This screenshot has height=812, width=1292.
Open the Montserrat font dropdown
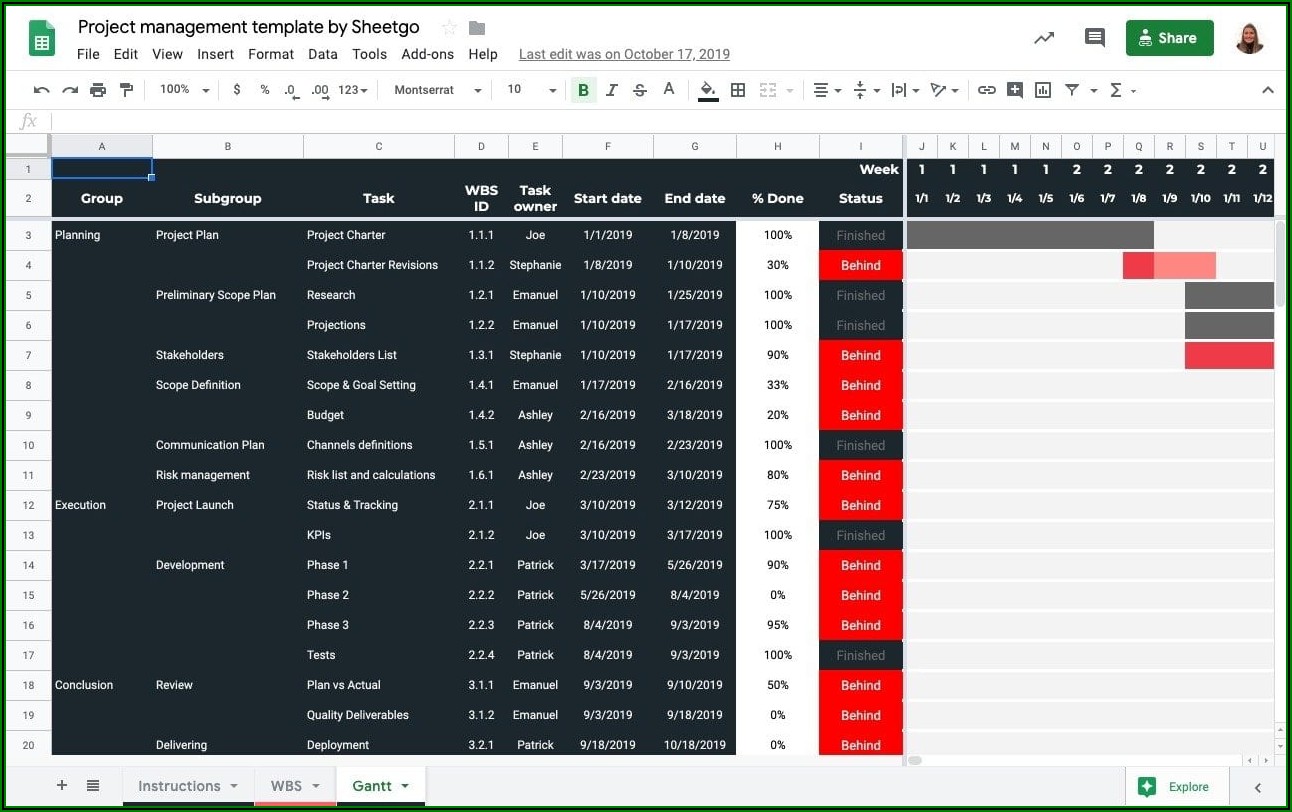(x=437, y=90)
